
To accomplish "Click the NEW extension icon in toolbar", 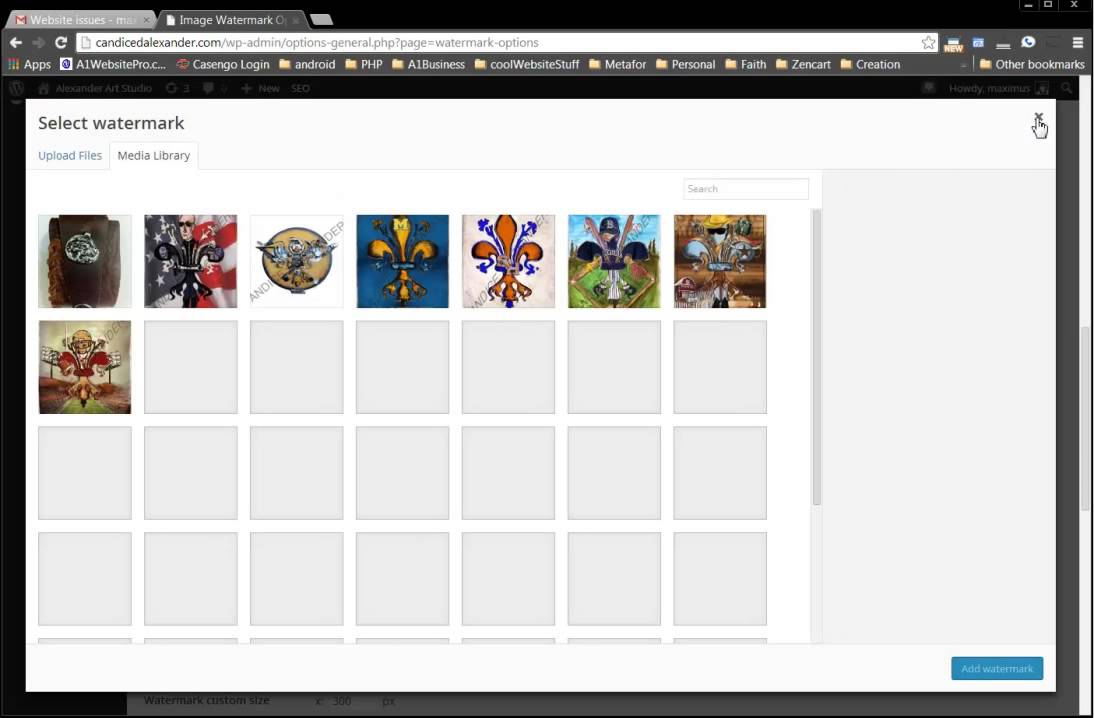I will (x=953, y=45).
